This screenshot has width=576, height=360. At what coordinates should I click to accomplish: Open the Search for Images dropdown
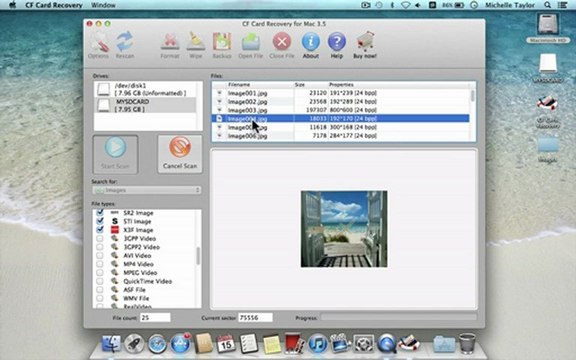point(147,190)
